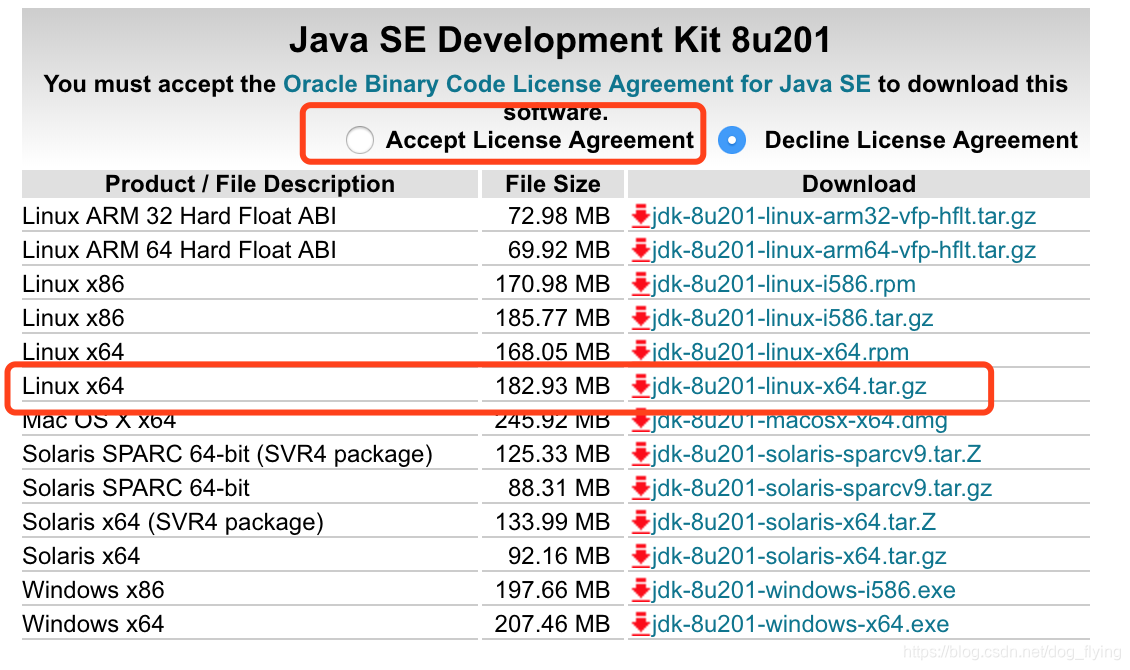This screenshot has height=670, width=1130.
Task: Click the Windows x64 row label
Action: (x=94, y=624)
